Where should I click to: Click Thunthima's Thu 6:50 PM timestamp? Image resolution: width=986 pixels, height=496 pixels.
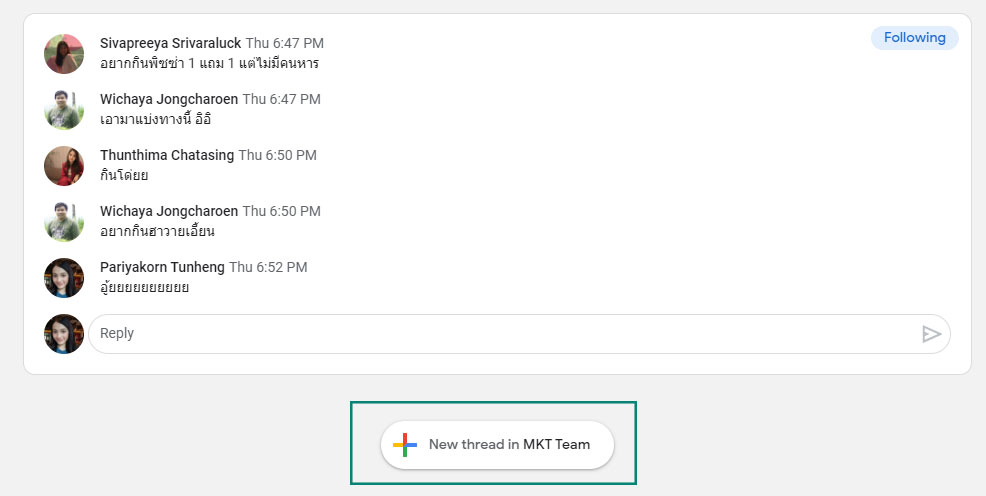tap(277, 155)
